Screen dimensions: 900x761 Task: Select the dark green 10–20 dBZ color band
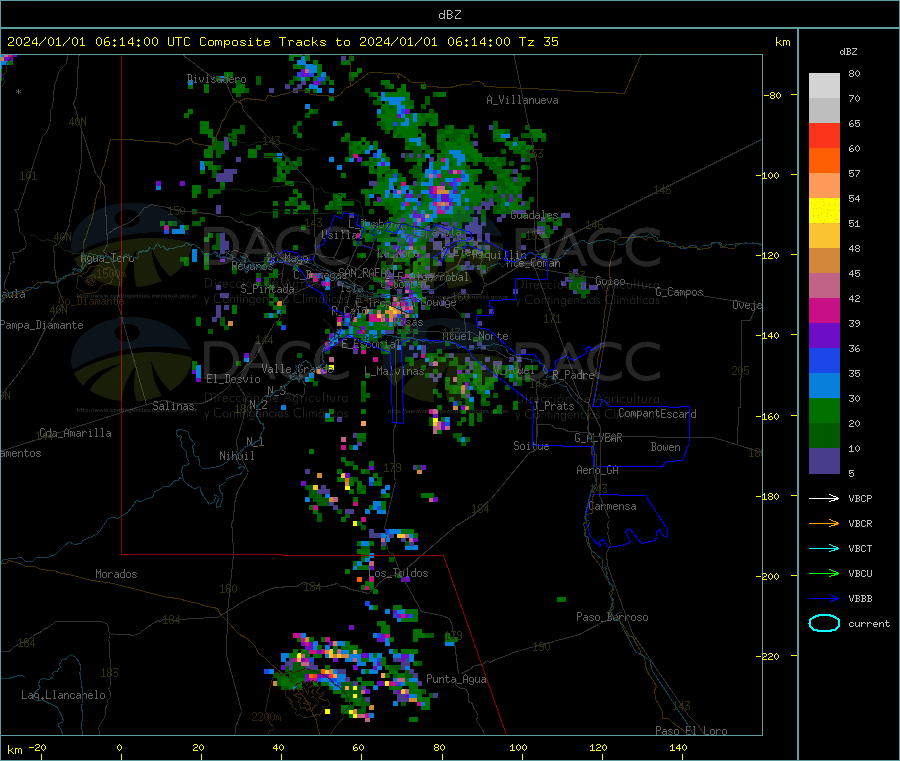(x=824, y=436)
